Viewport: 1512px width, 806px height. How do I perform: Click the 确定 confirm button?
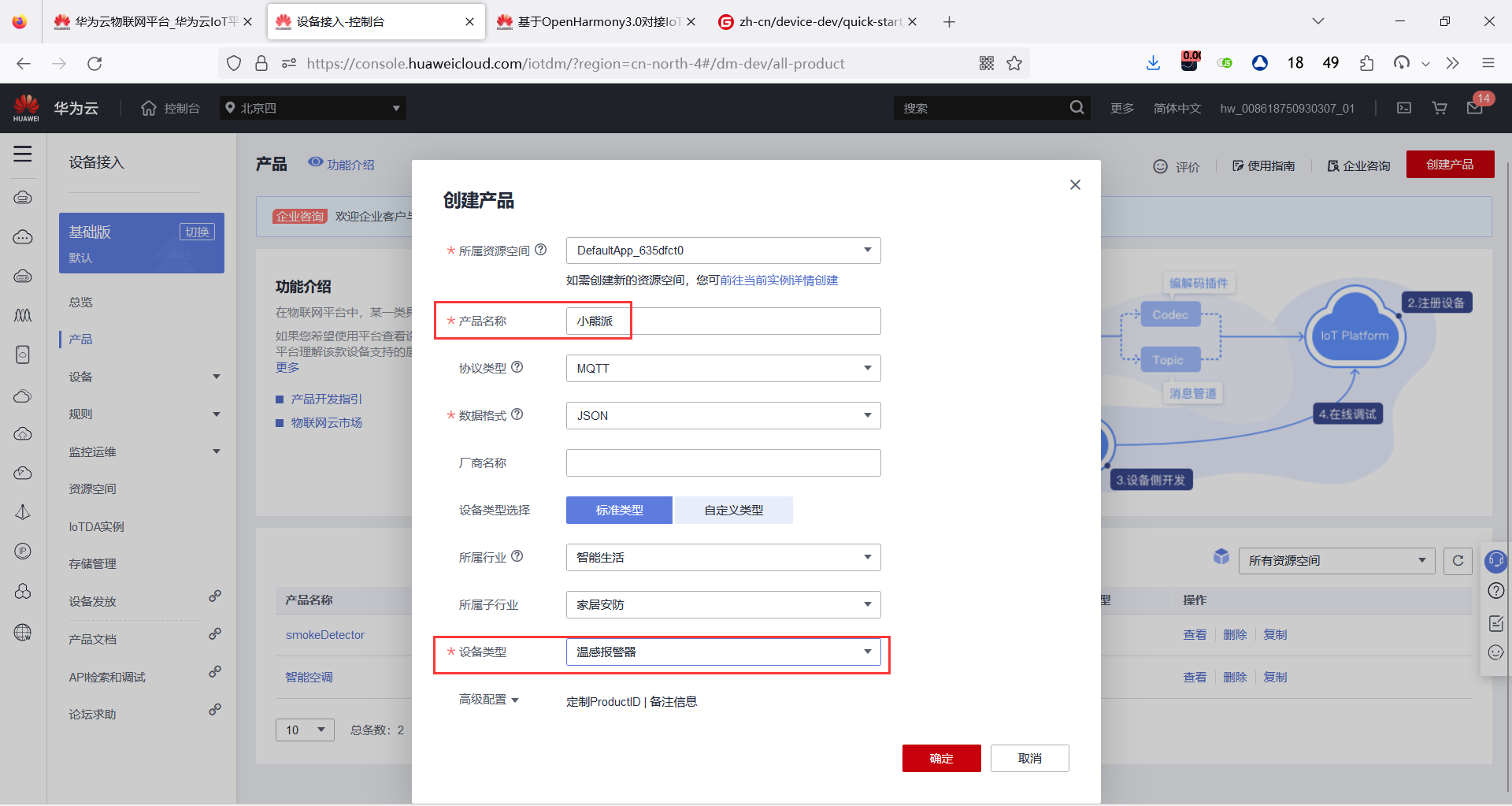(x=941, y=758)
